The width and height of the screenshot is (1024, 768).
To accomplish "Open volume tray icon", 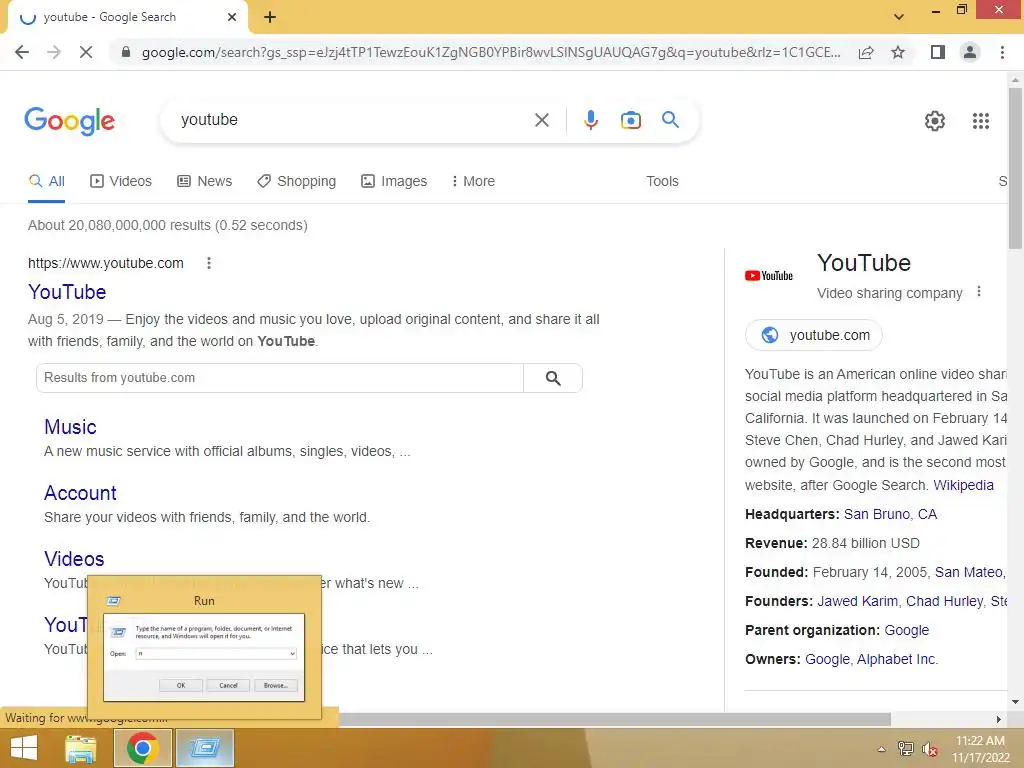I will click(x=930, y=749).
